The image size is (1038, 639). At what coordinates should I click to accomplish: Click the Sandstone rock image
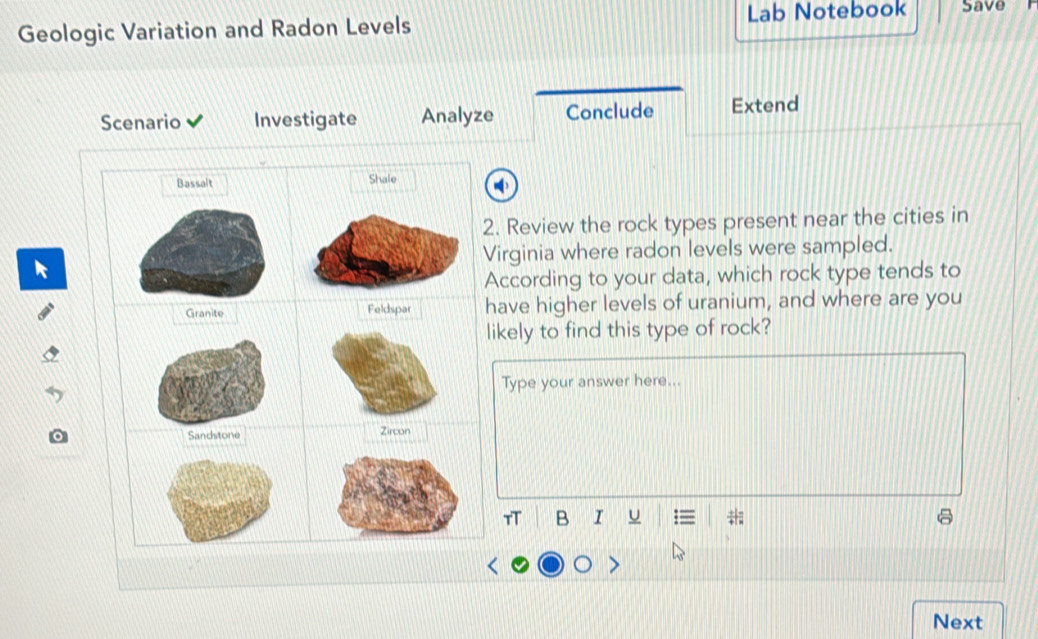tap(219, 500)
